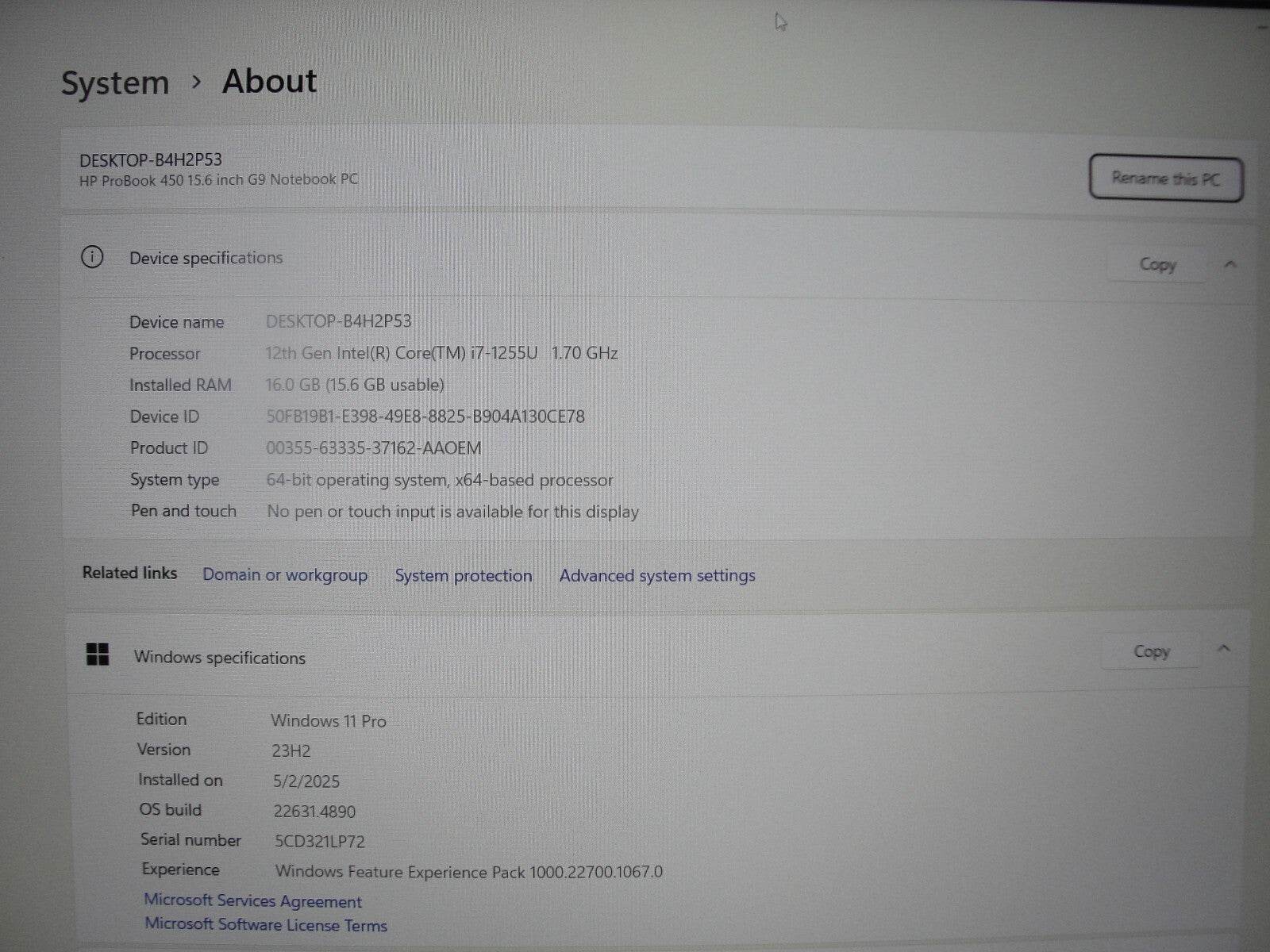Click the breadcrumb chevron between System and About
This screenshot has height=952, width=1270.
pos(198,83)
